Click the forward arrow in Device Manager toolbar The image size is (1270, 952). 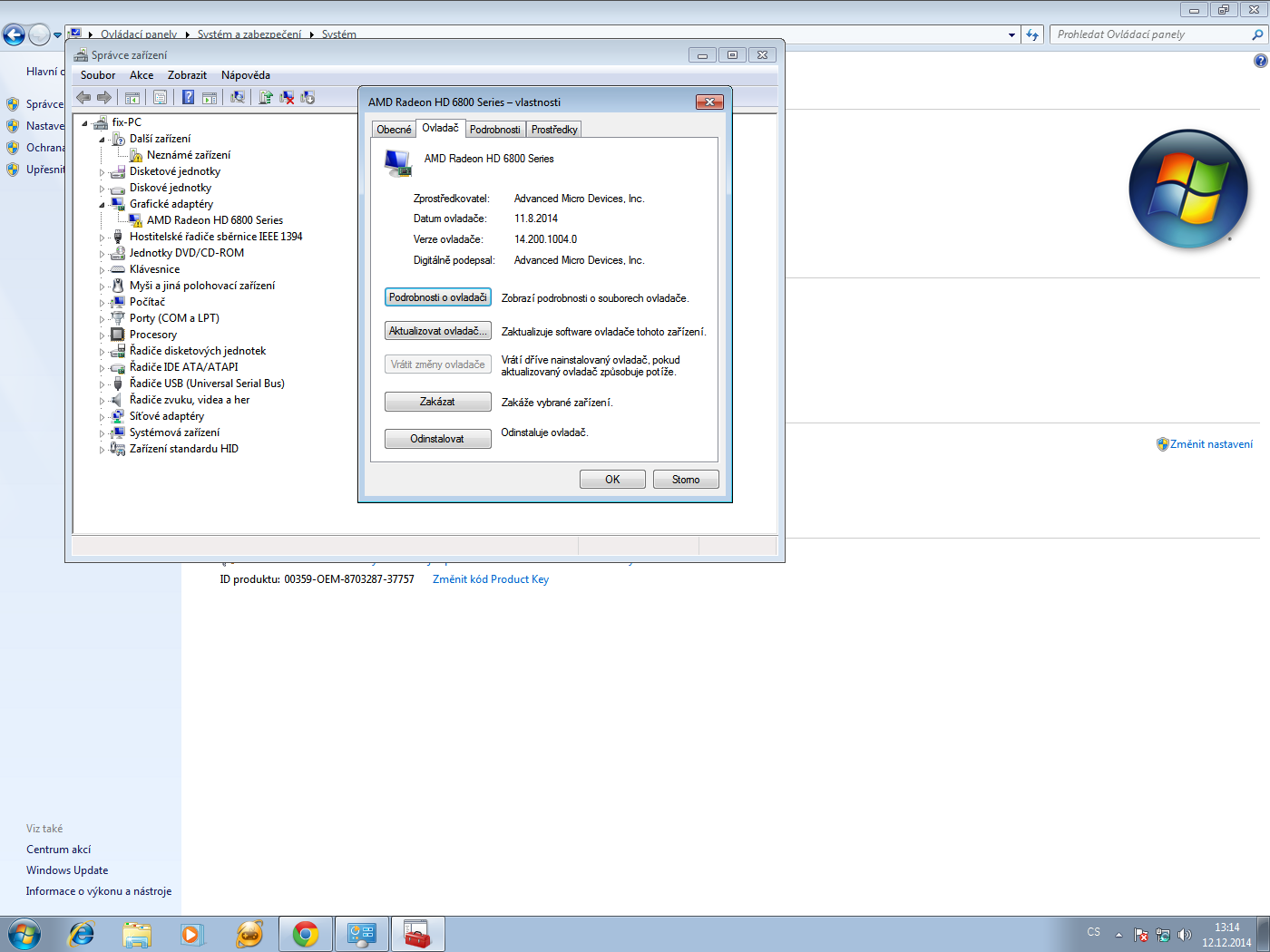click(x=104, y=97)
